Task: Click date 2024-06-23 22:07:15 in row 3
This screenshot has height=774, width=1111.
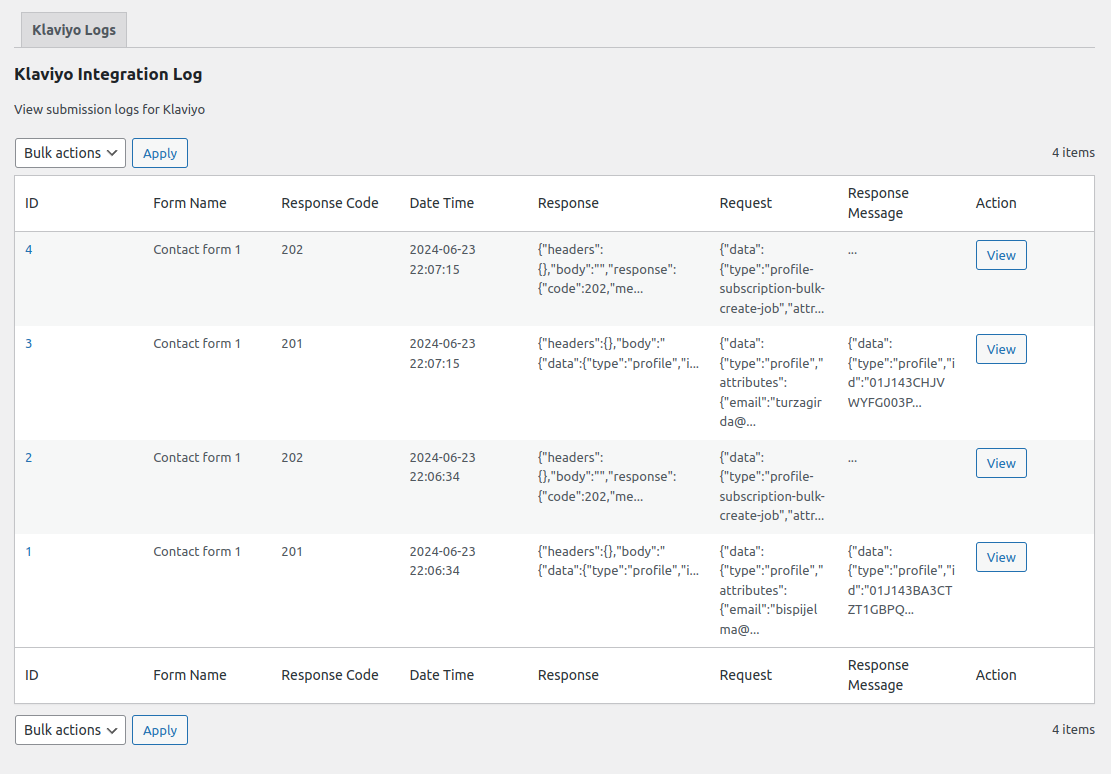Action: pyautogui.click(x=442, y=354)
